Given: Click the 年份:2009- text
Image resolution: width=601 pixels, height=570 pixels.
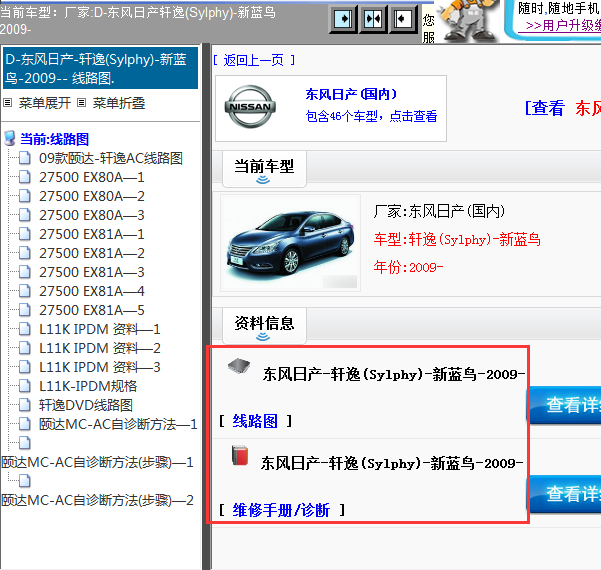Looking at the screenshot, I should [x=408, y=267].
